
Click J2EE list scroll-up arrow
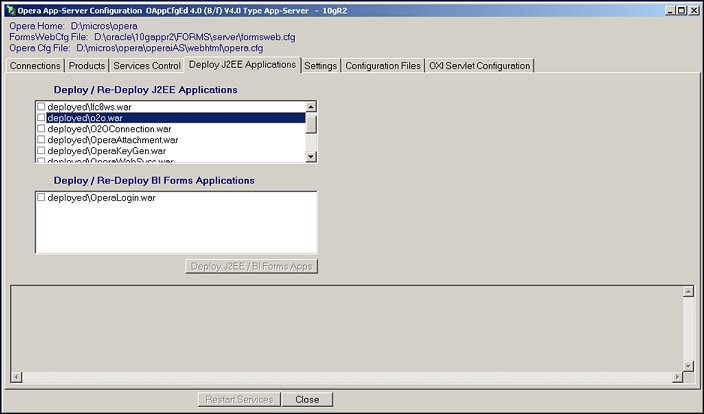pyautogui.click(x=311, y=107)
